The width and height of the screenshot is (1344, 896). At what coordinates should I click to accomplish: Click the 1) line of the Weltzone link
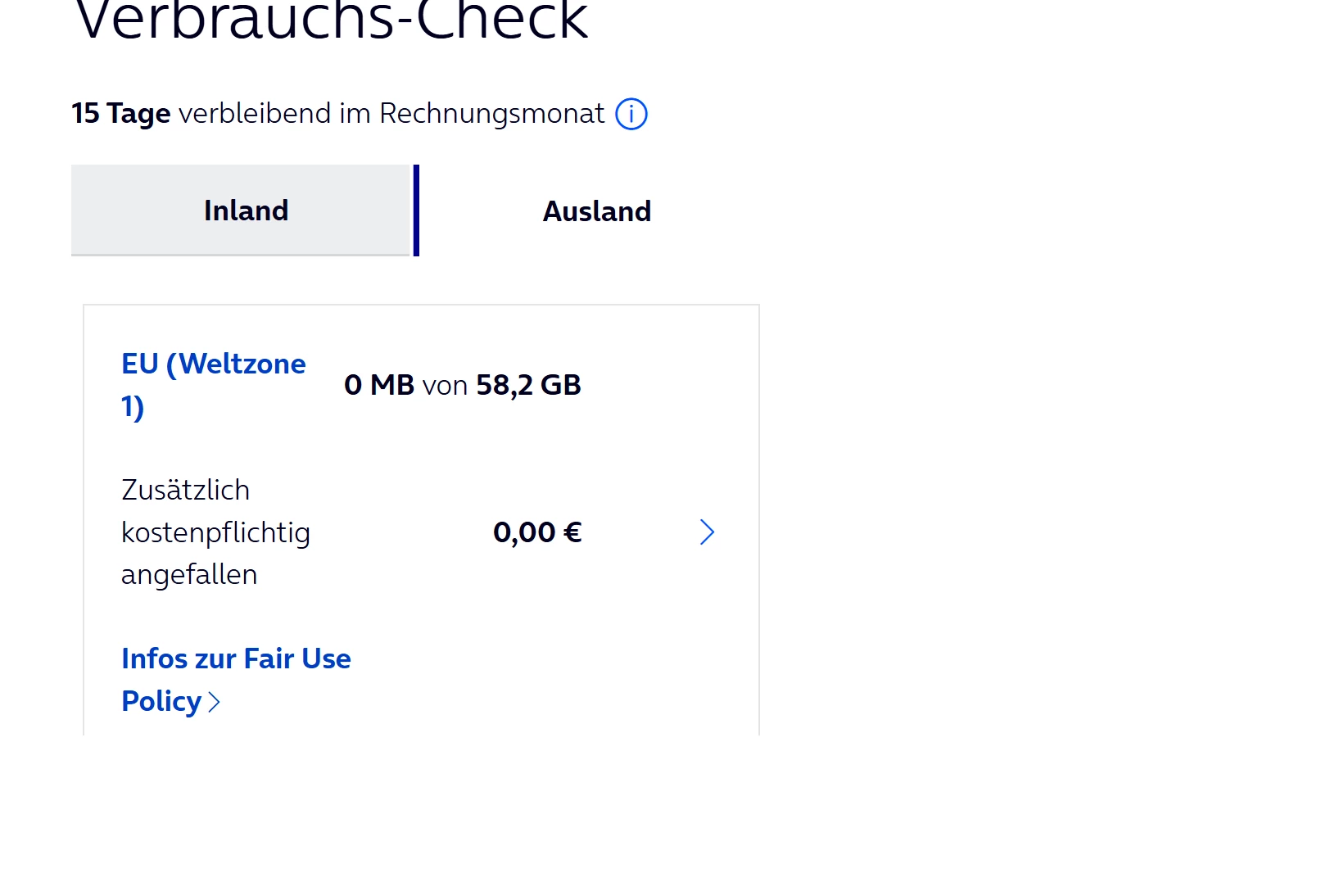click(x=133, y=407)
